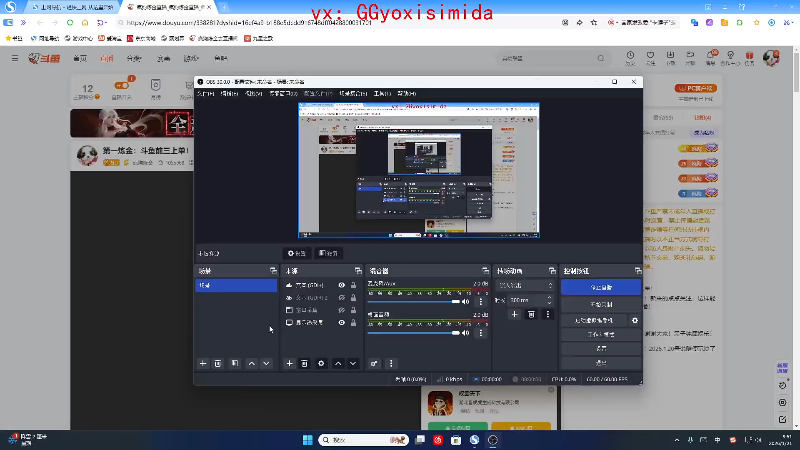Open Douyu hamburger menu icon in the browser page
This screenshot has height=450, width=800.
(15, 58)
